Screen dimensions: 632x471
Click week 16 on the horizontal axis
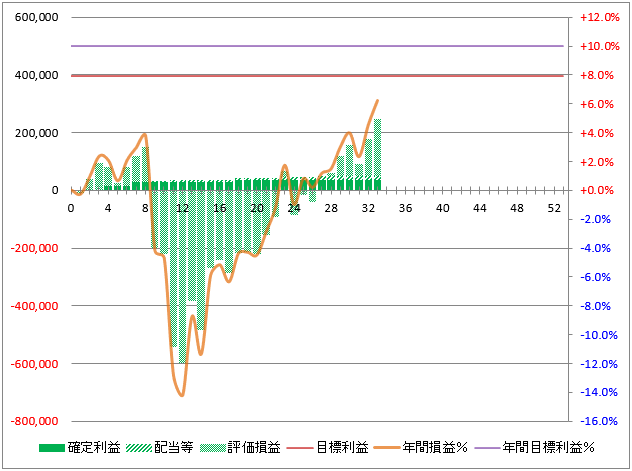(220, 208)
